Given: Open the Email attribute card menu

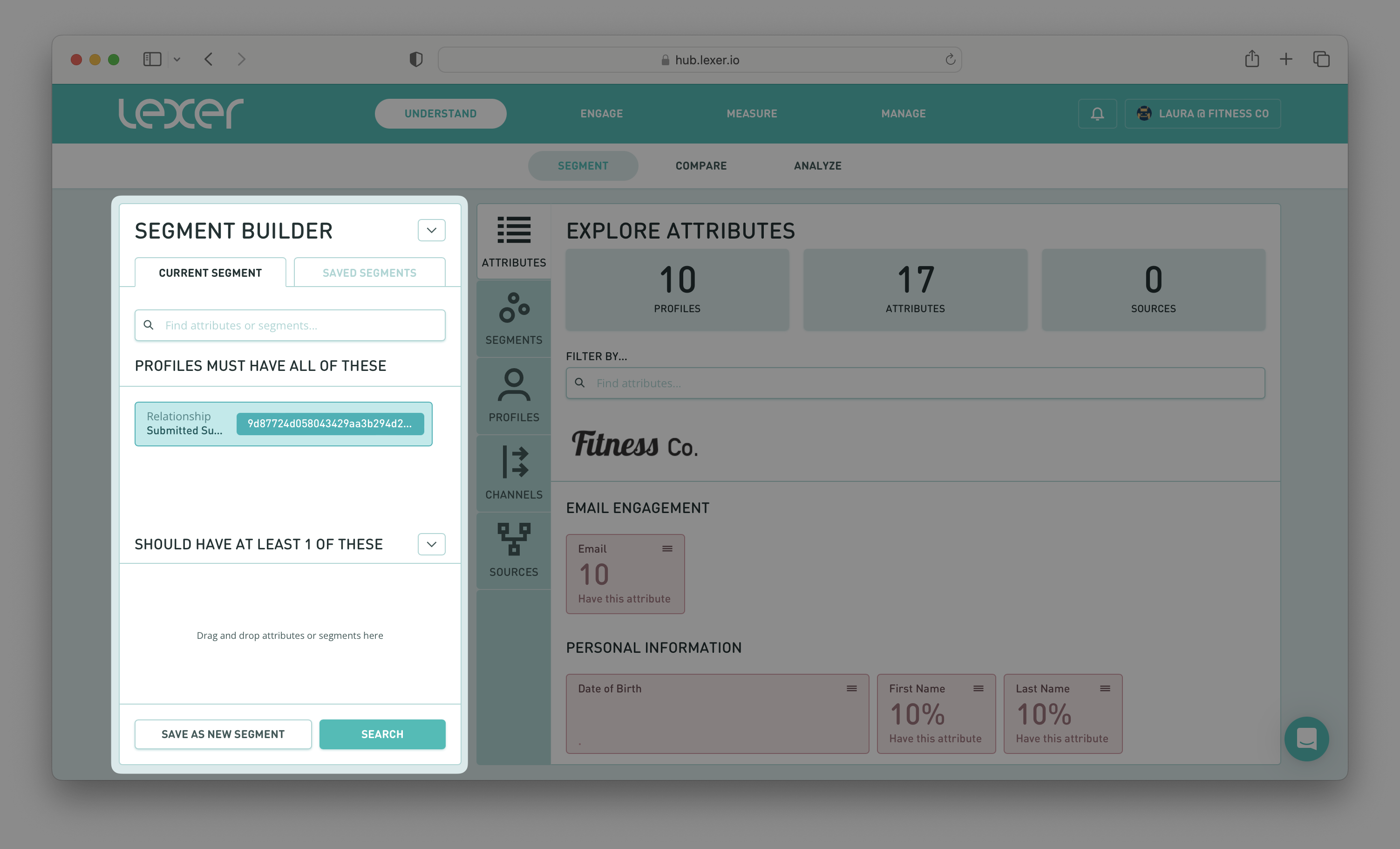Looking at the screenshot, I should point(667,549).
